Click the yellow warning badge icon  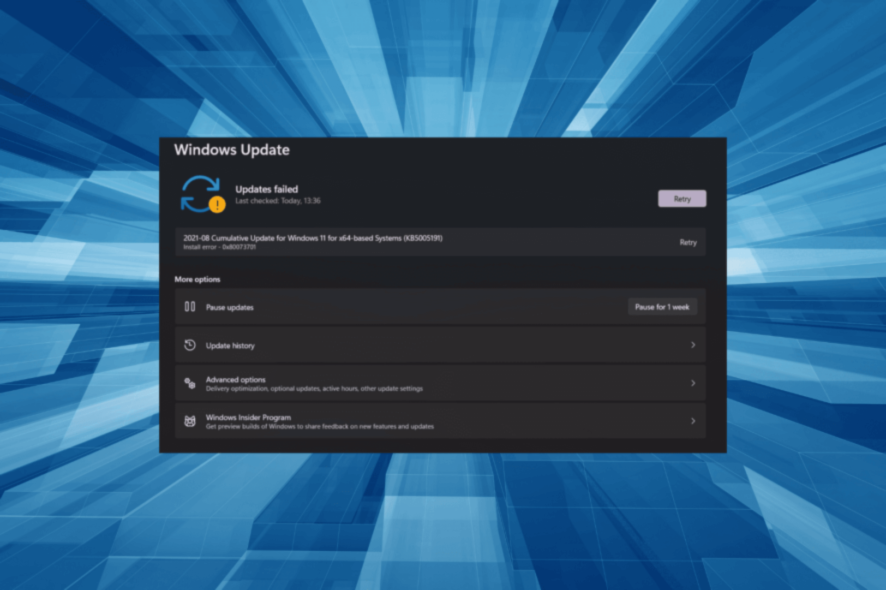pyautogui.click(x=217, y=205)
